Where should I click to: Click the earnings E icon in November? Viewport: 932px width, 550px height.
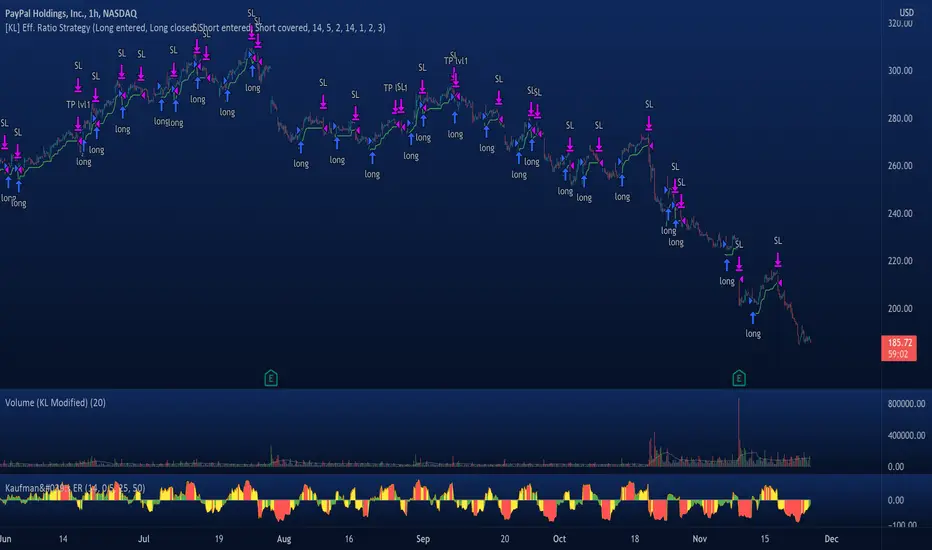pyautogui.click(x=739, y=378)
